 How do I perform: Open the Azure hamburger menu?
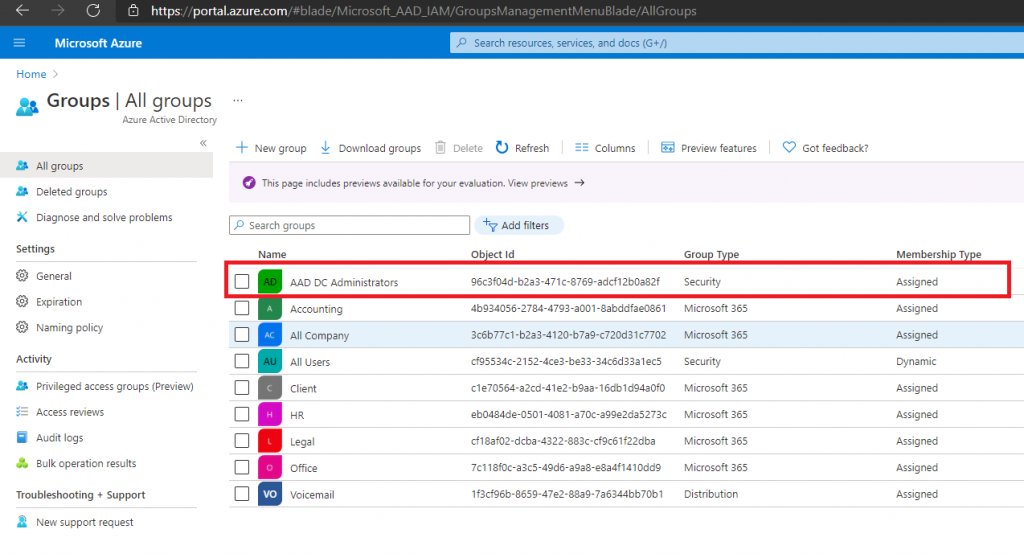pos(20,43)
